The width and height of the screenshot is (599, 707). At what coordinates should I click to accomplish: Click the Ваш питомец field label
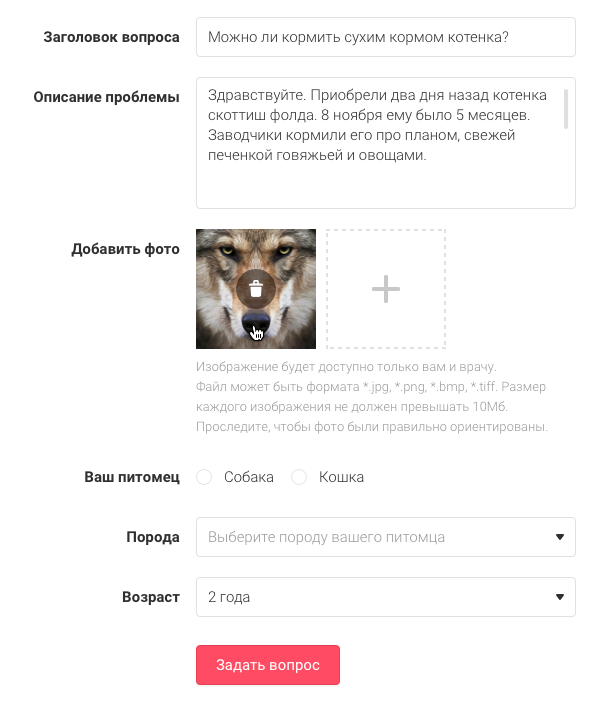pos(132,477)
